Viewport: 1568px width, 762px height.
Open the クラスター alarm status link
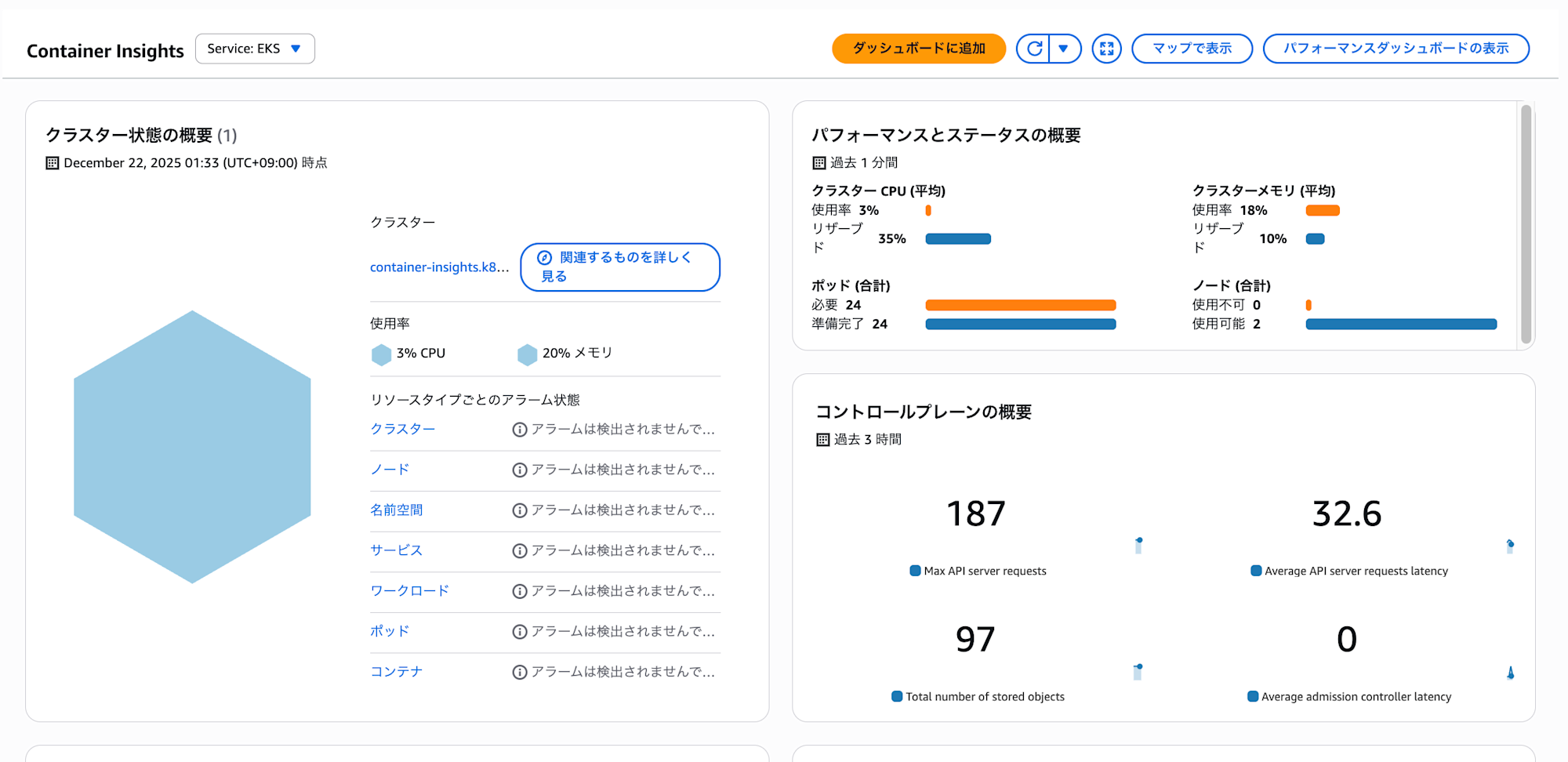[402, 429]
